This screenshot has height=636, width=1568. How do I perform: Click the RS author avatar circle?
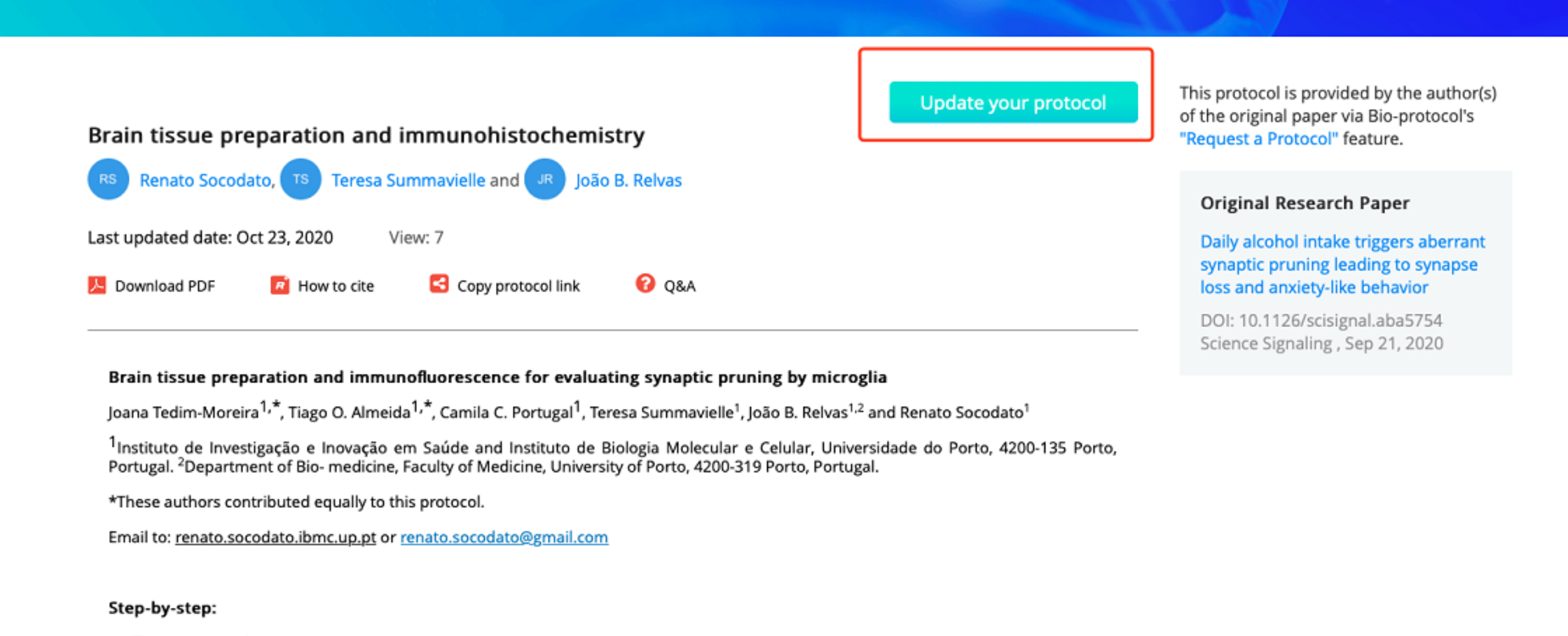coord(108,179)
